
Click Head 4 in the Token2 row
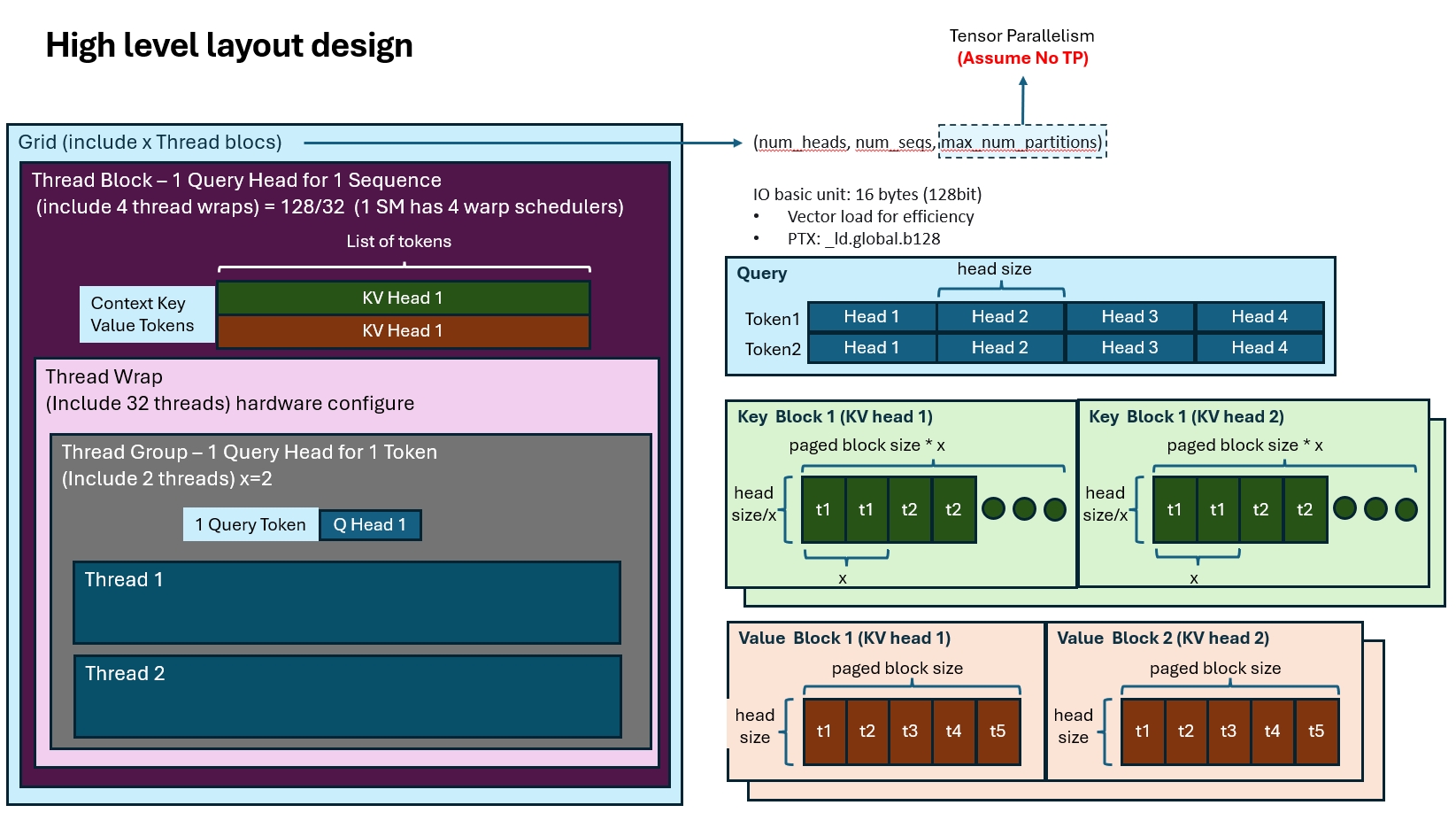tap(1259, 348)
